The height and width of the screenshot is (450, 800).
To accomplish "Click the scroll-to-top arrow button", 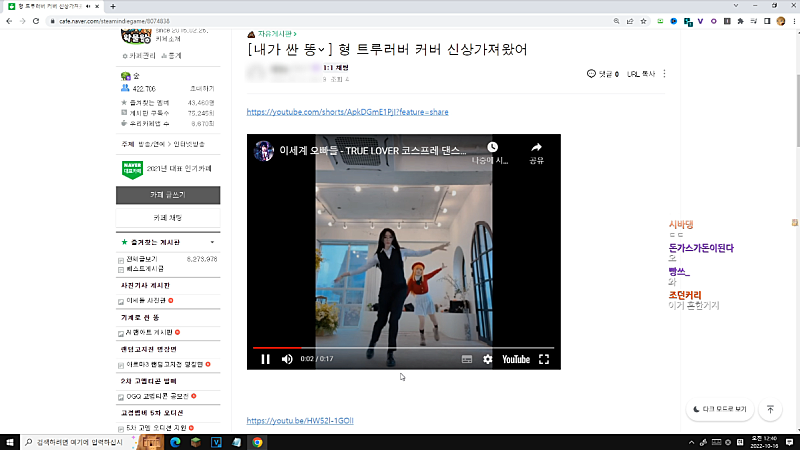I will pos(770,409).
